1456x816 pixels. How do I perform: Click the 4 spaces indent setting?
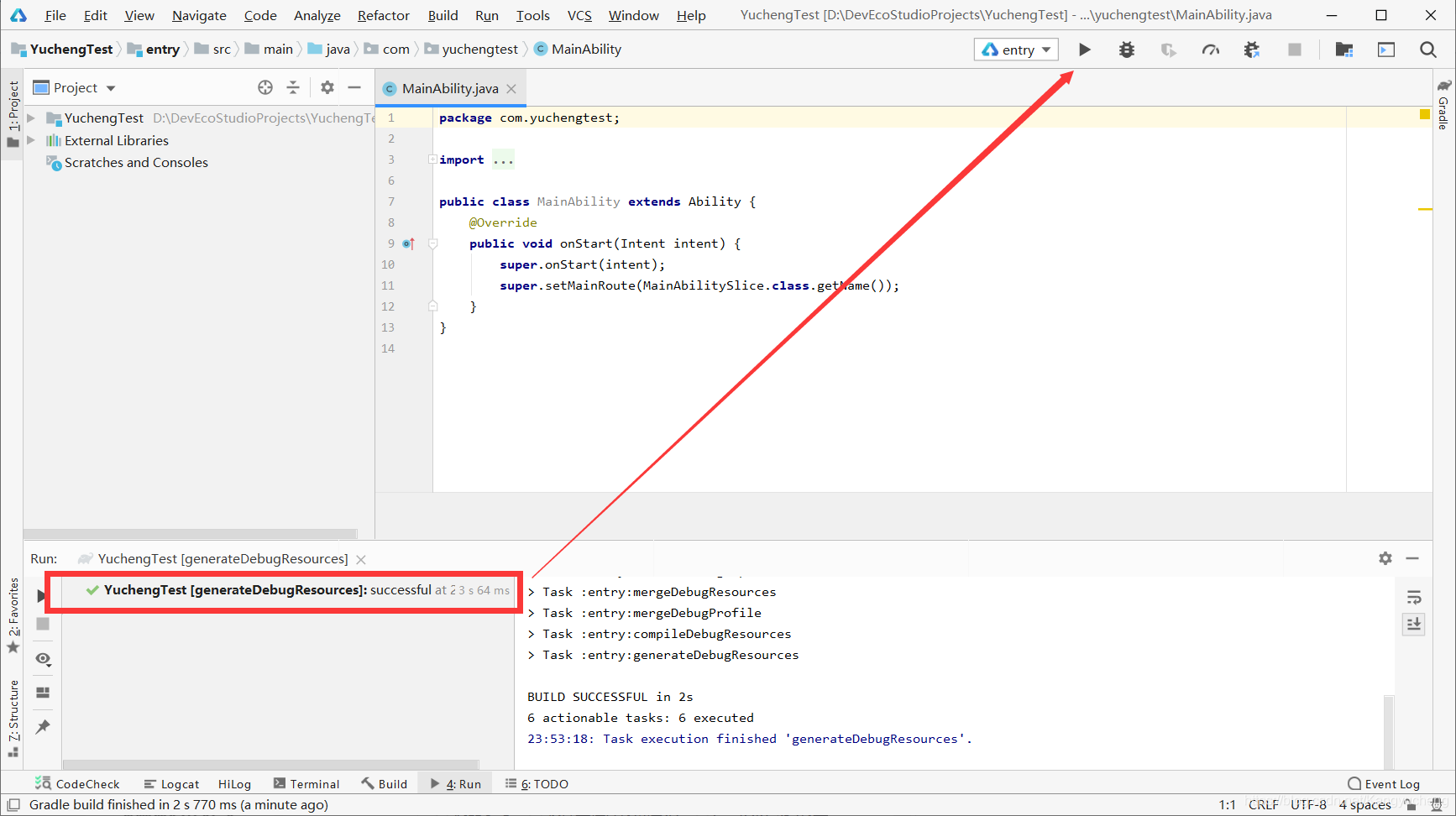[1364, 805]
